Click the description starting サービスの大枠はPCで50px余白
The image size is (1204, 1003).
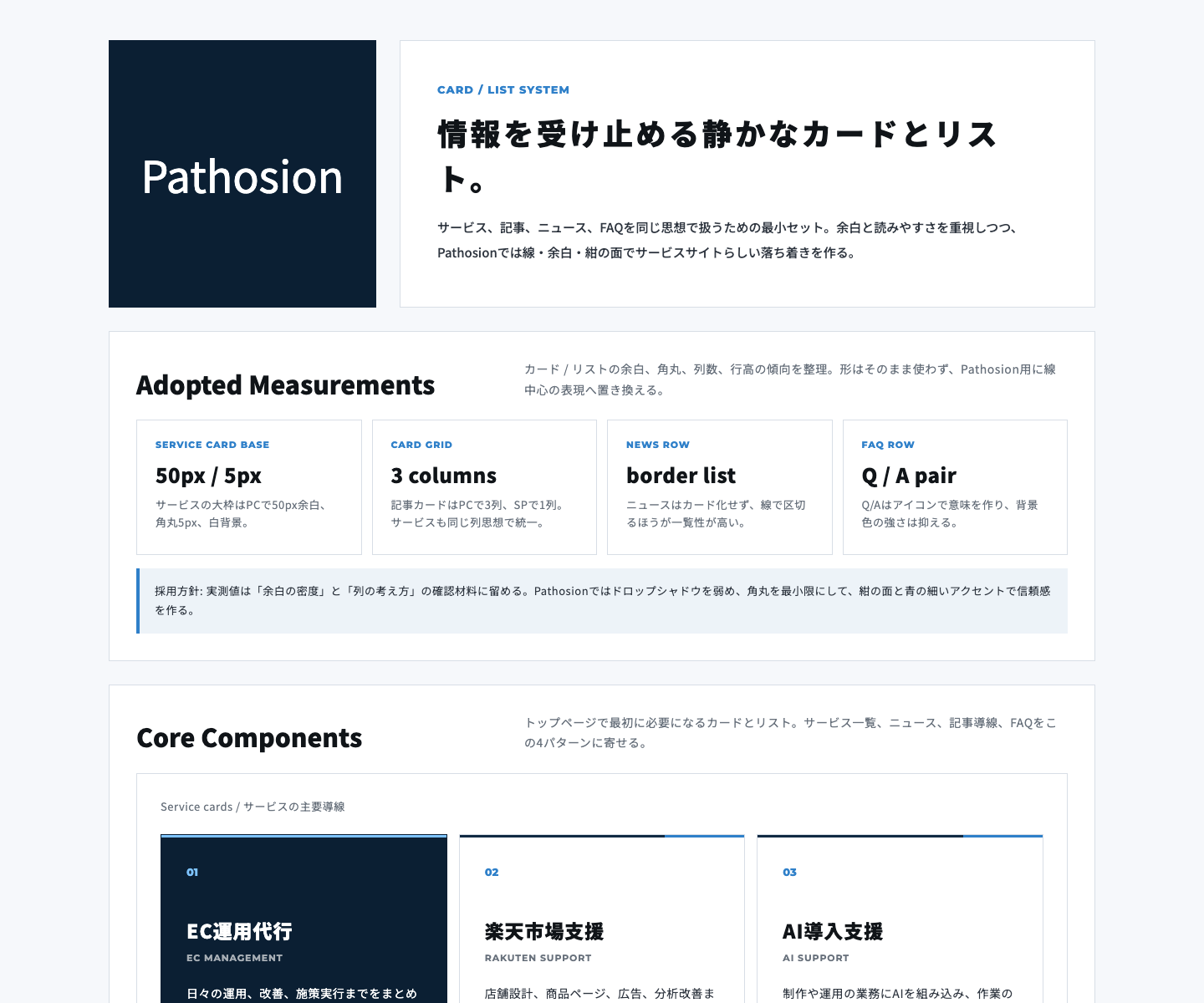click(x=243, y=514)
